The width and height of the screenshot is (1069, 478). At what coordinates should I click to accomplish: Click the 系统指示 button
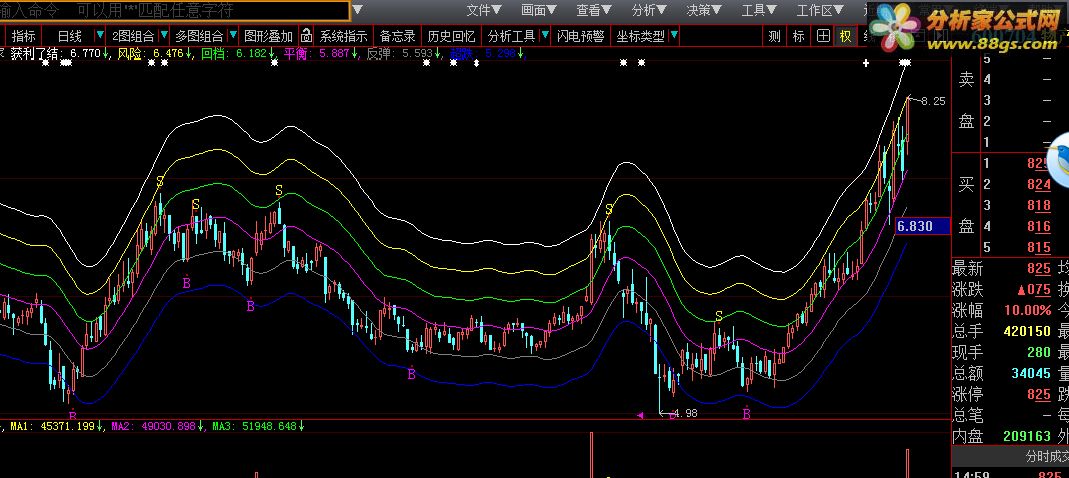click(x=344, y=36)
